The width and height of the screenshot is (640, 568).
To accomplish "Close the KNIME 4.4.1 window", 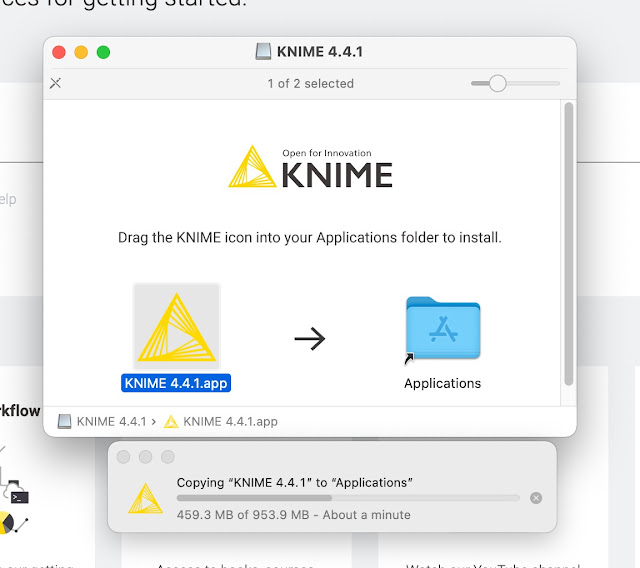I will click(59, 52).
